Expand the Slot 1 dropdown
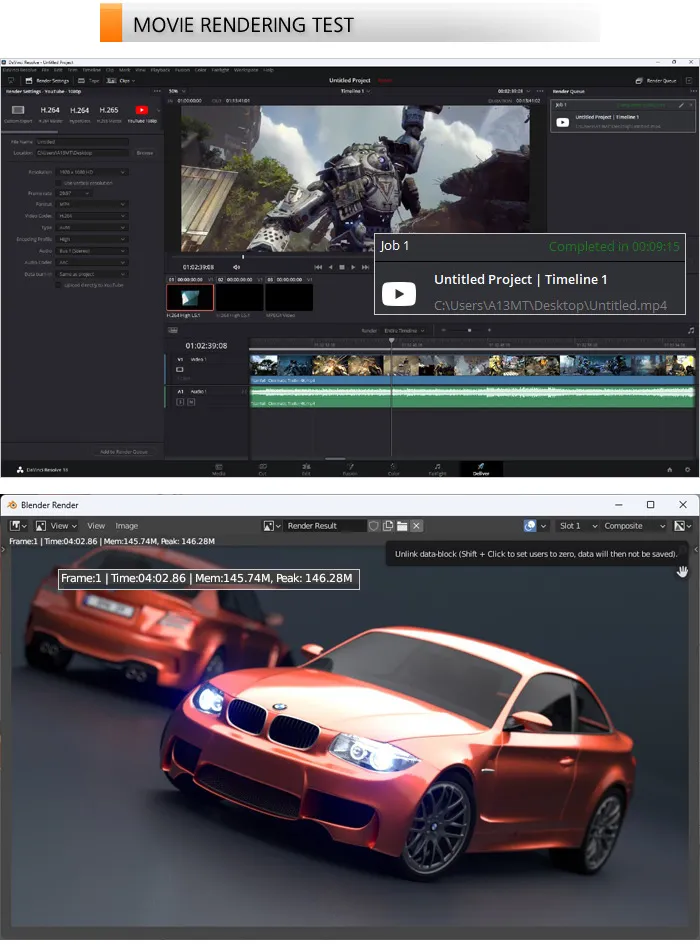Screen dimensions: 700x945 [578, 526]
